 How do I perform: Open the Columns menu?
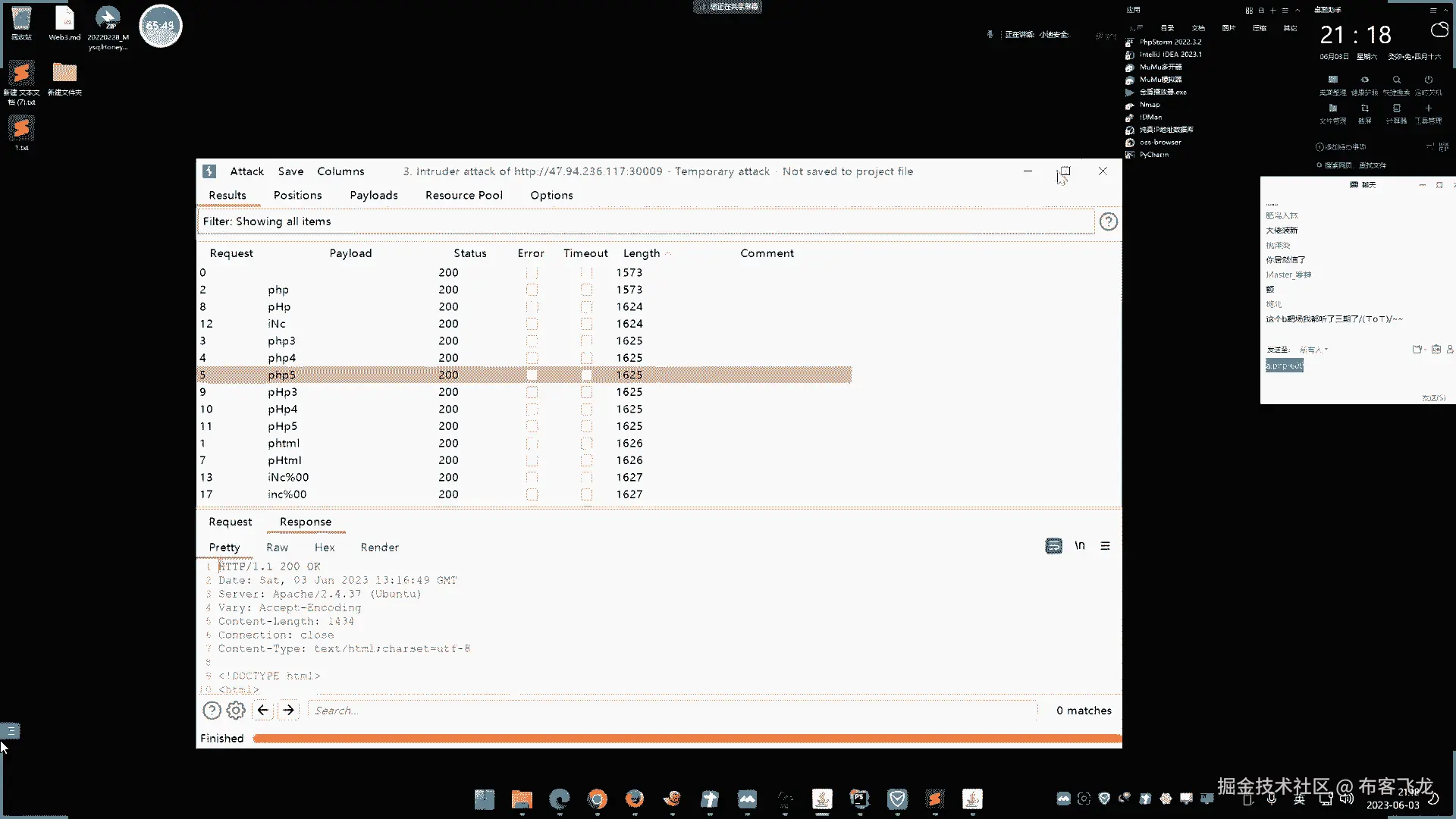340,171
